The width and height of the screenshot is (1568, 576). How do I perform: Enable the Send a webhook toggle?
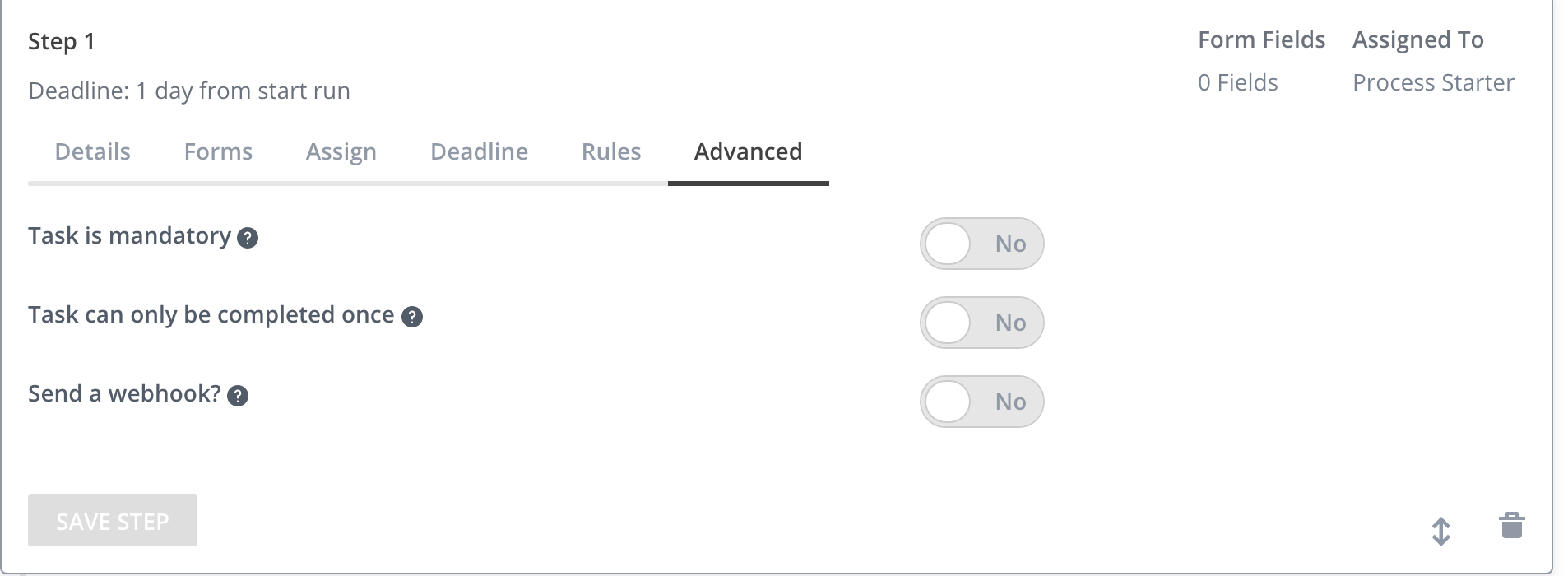coord(981,402)
